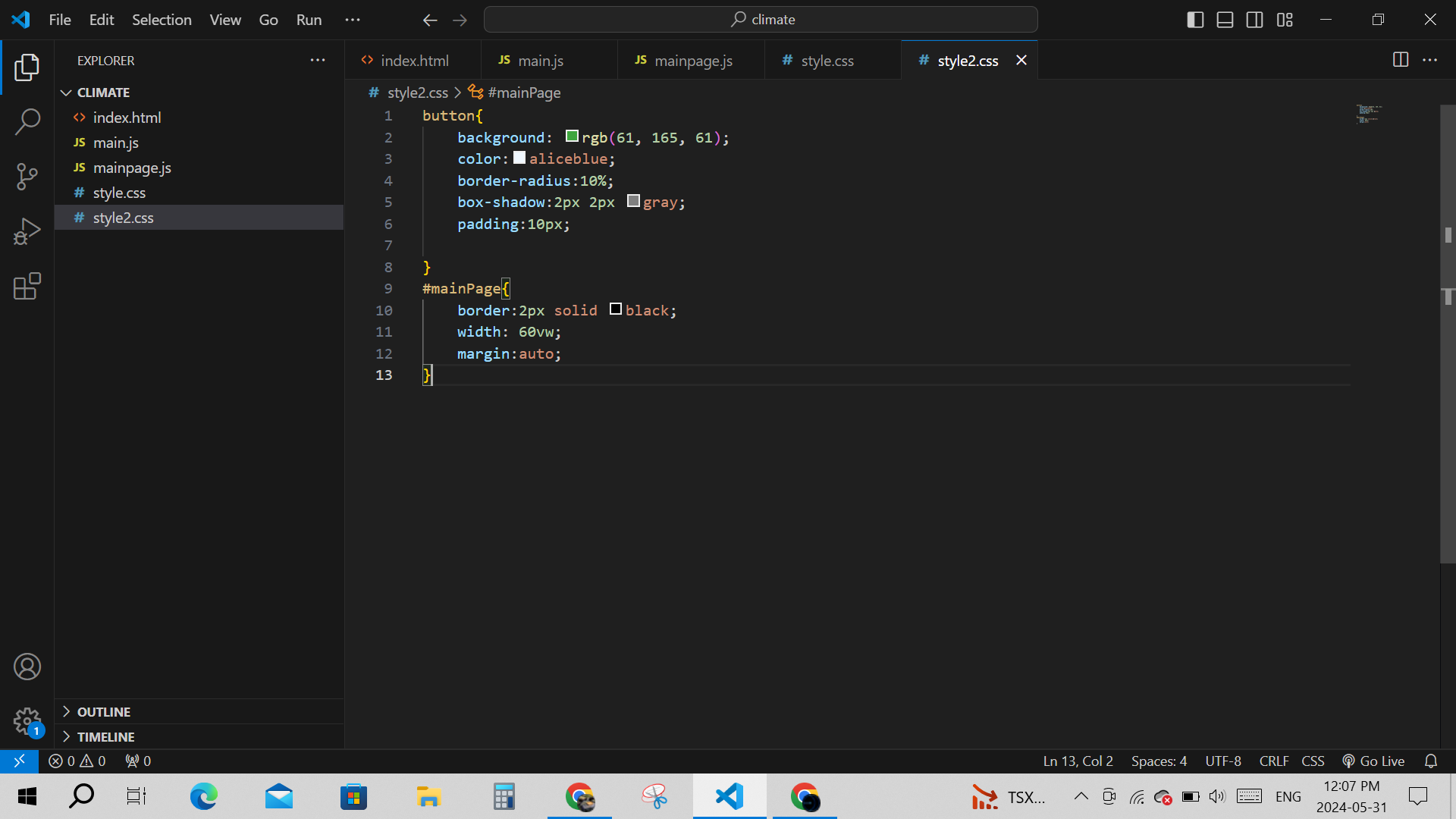Open the Selection menu
This screenshot has height=819, width=1456.
point(162,20)
